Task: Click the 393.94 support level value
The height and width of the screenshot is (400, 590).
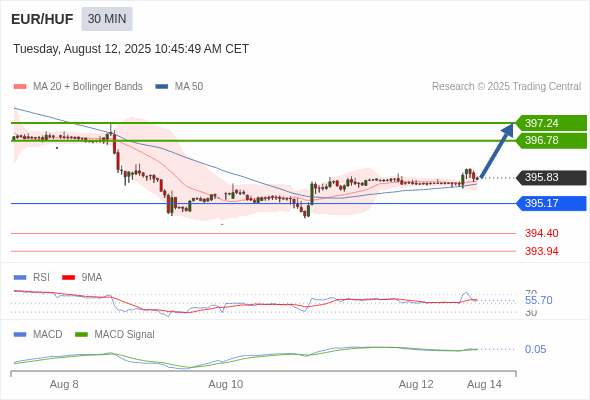Action: click(x=542, y=251)
